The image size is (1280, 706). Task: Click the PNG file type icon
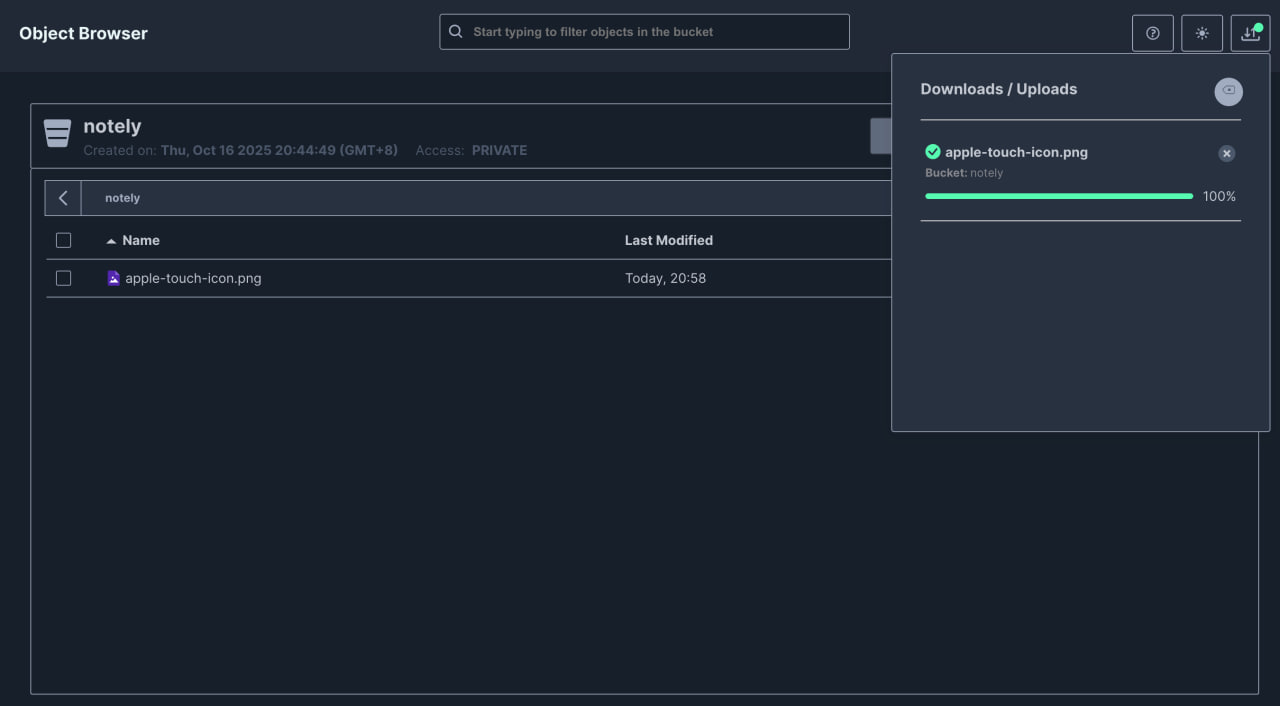coord(114,278)
